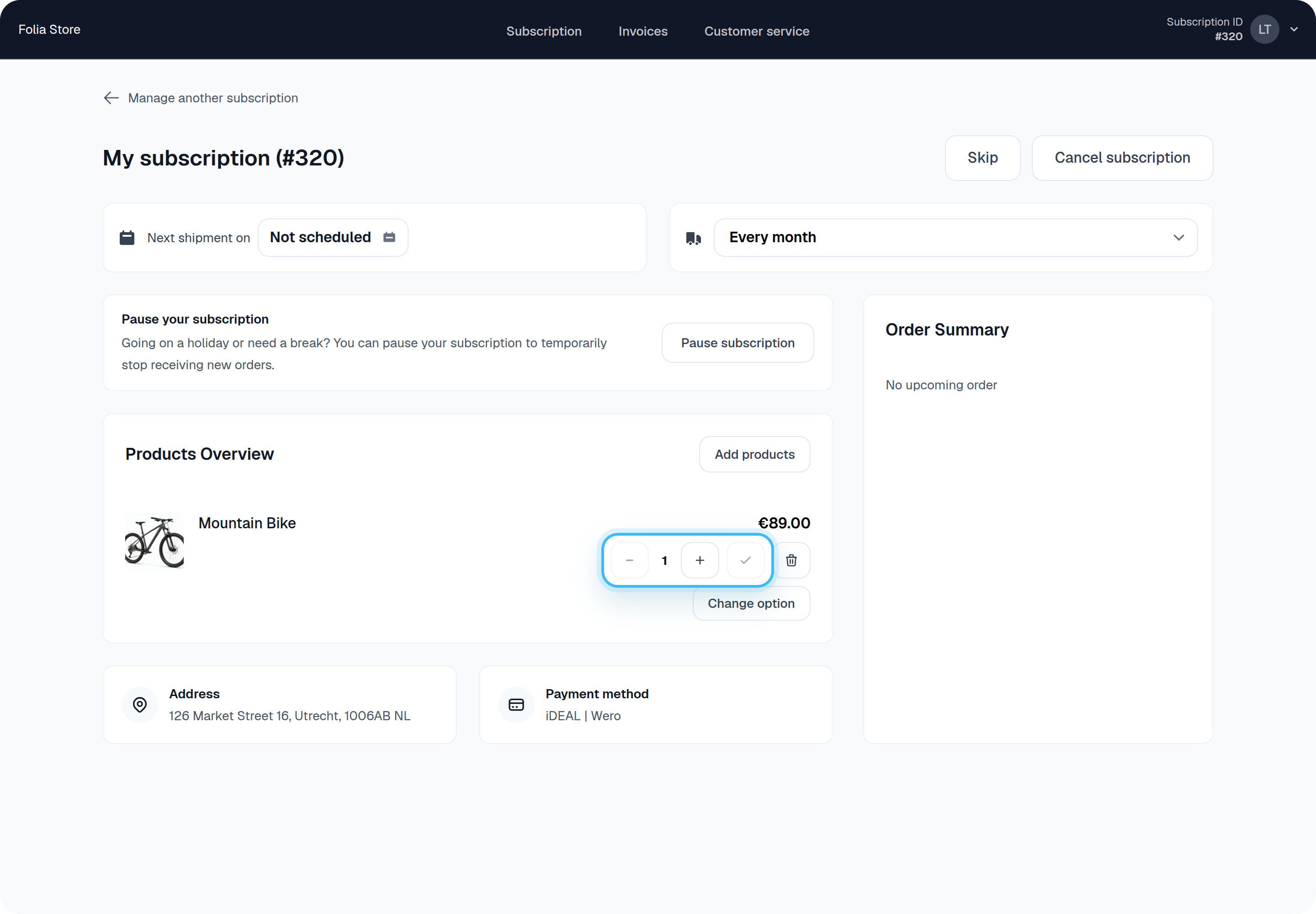Click the Order Summary heading
The height and width of the screenshot is (914, 1316).
947,330
